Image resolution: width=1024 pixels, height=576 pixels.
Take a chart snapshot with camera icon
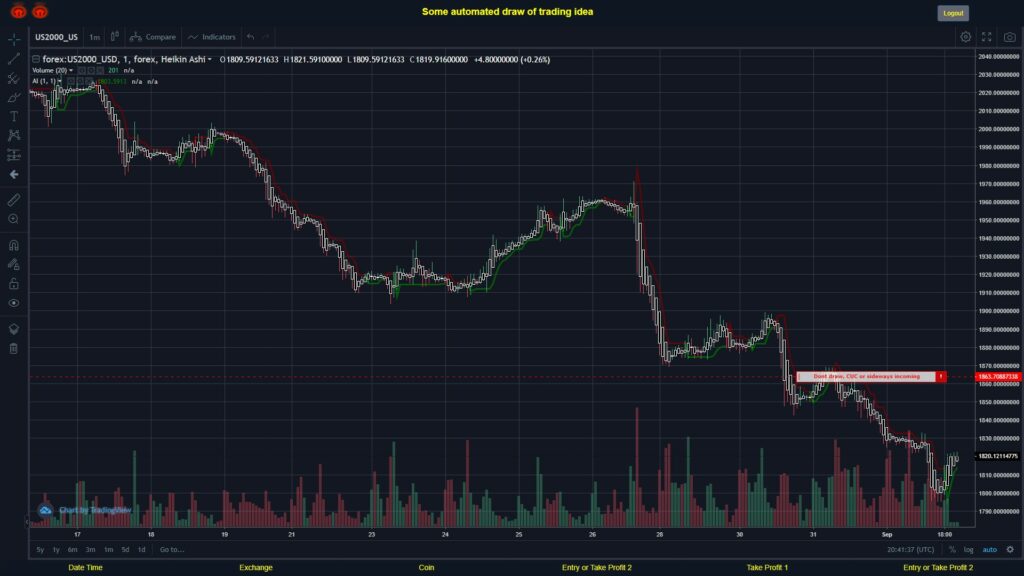[1010, 37]
